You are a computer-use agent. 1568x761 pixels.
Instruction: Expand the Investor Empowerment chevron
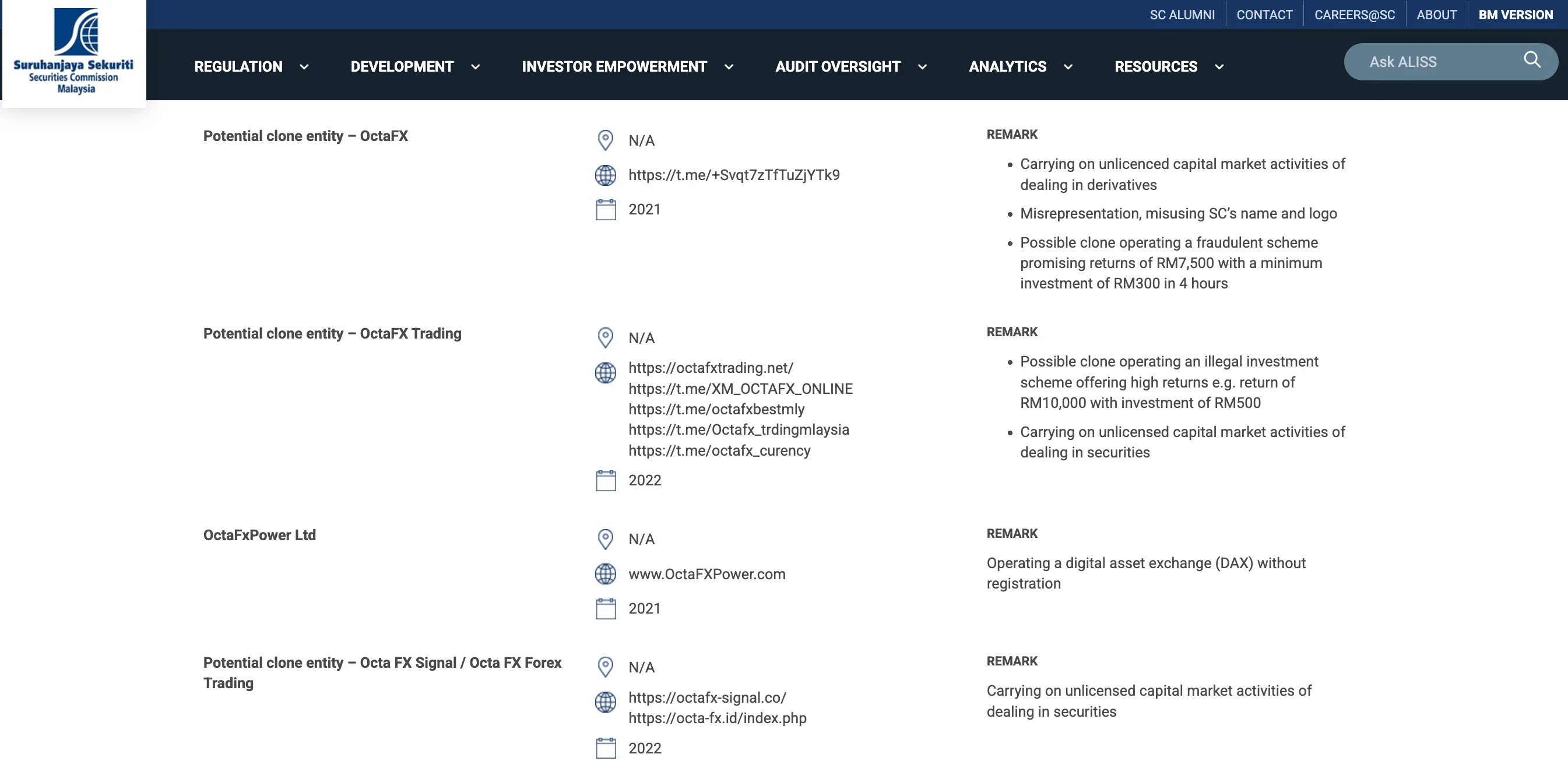coord(729,67)
